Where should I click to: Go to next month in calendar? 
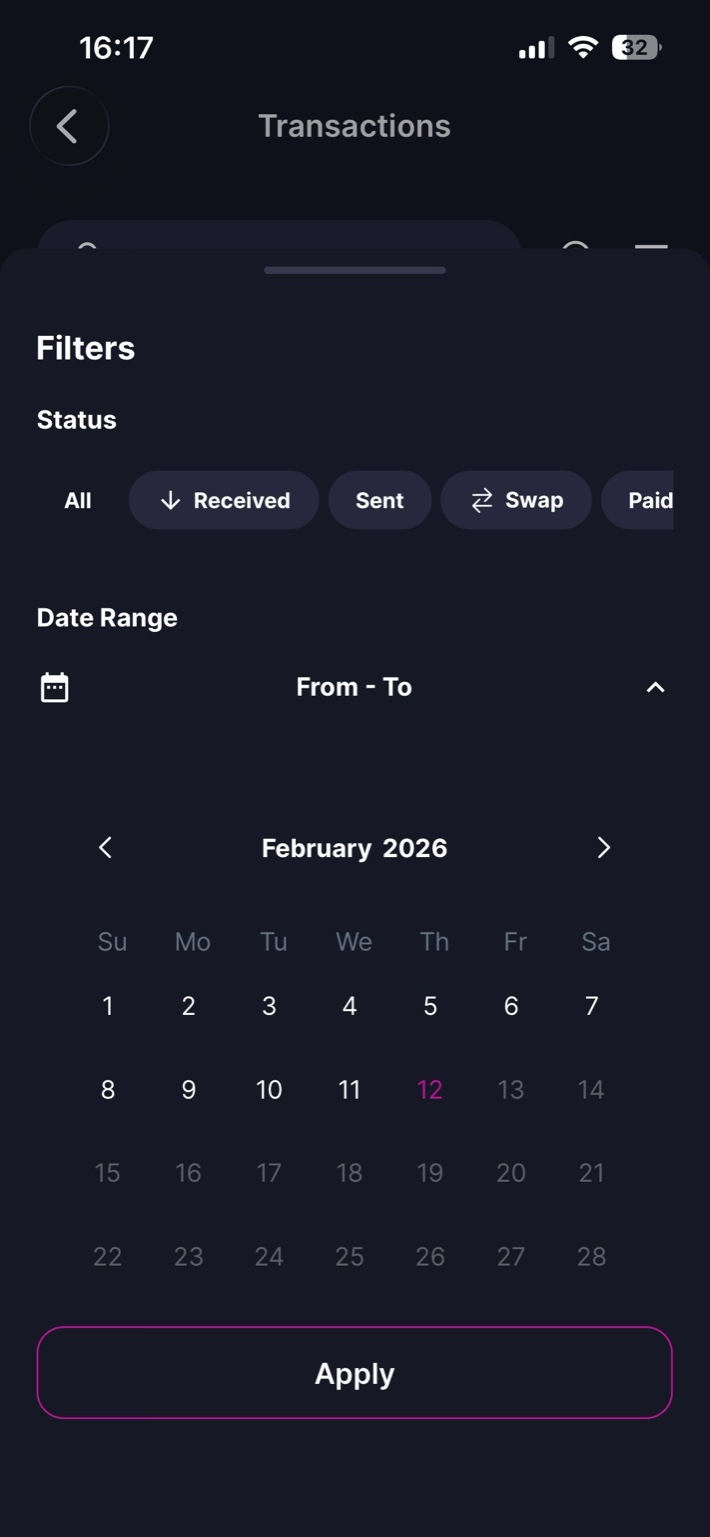[603, 848]
